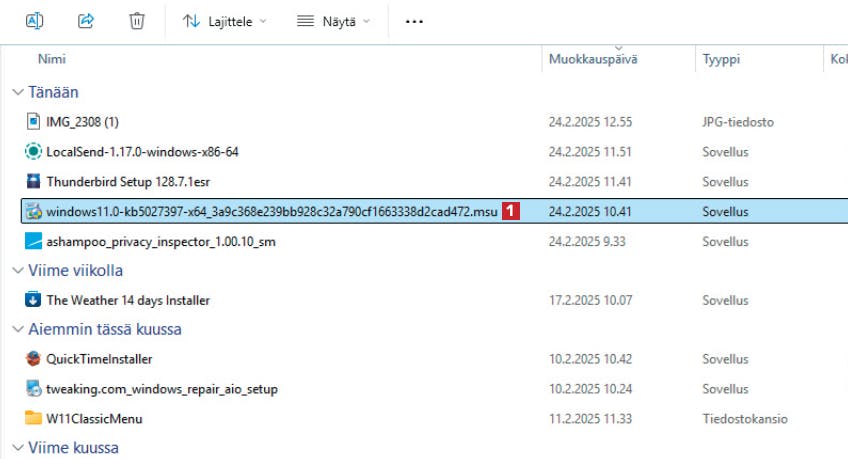
Task: Open the three-dot more options menu
Action: click(414, 22)
